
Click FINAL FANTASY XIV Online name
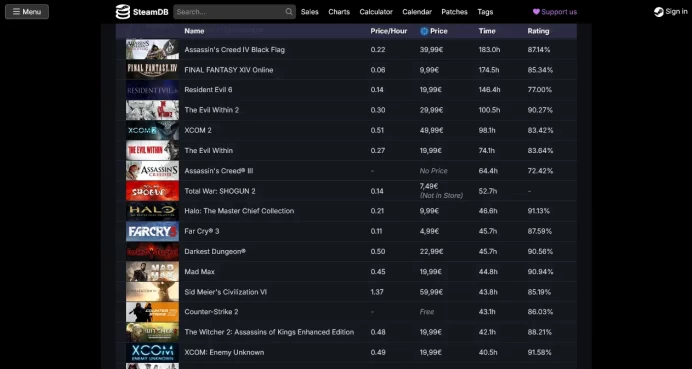click(229, 70)
